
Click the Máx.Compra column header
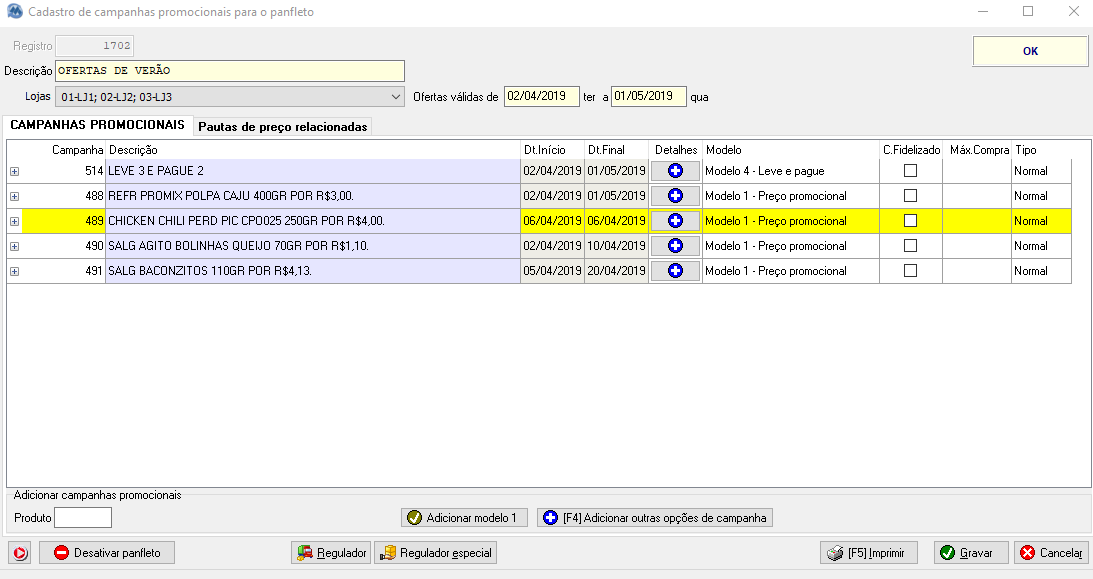coord(979,150)
